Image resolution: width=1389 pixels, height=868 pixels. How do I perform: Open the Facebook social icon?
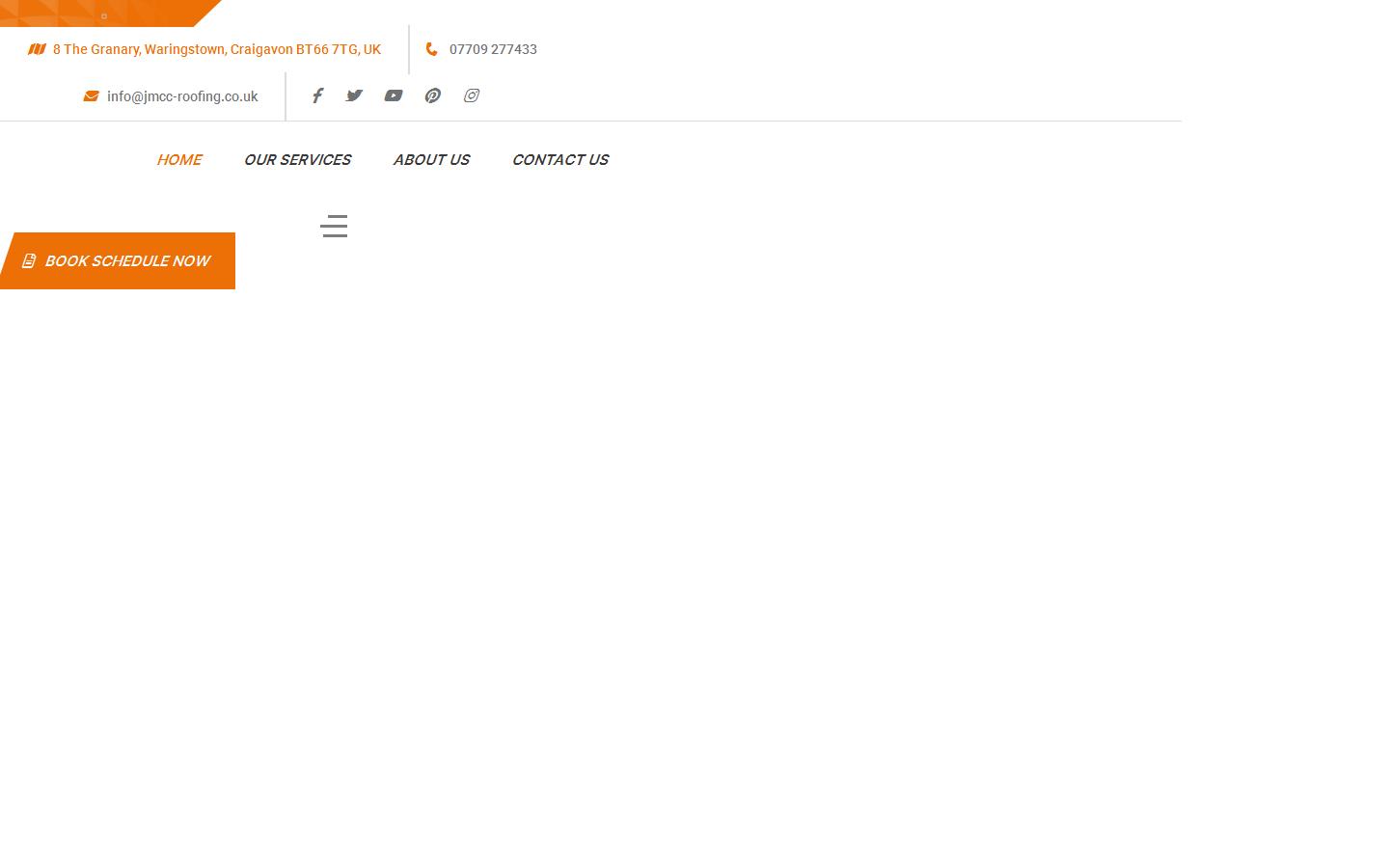(x=317, y=95)
